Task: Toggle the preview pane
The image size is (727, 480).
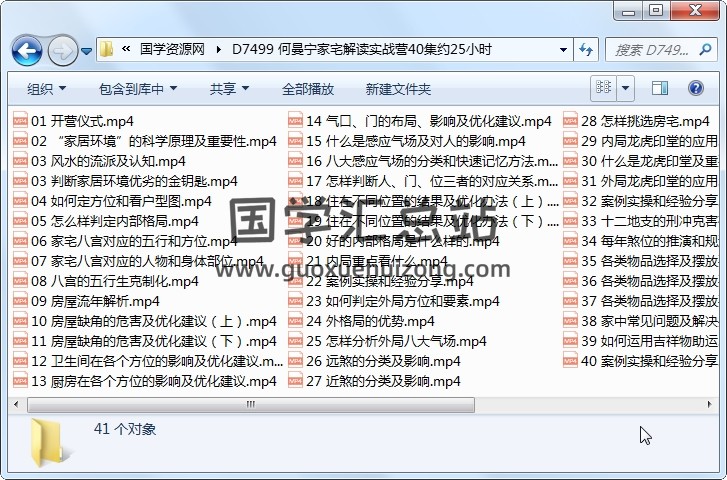Action: [659, 88]
